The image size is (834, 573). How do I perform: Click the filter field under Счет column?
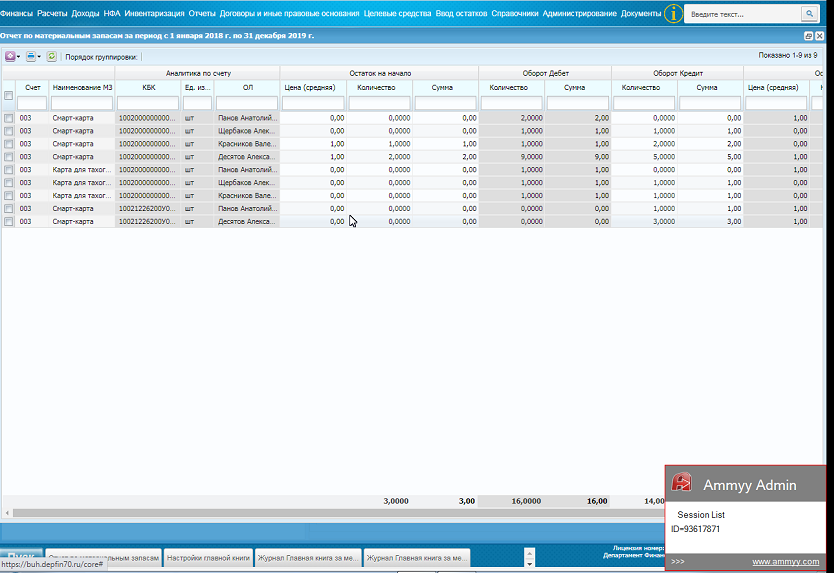coord(32,103)
